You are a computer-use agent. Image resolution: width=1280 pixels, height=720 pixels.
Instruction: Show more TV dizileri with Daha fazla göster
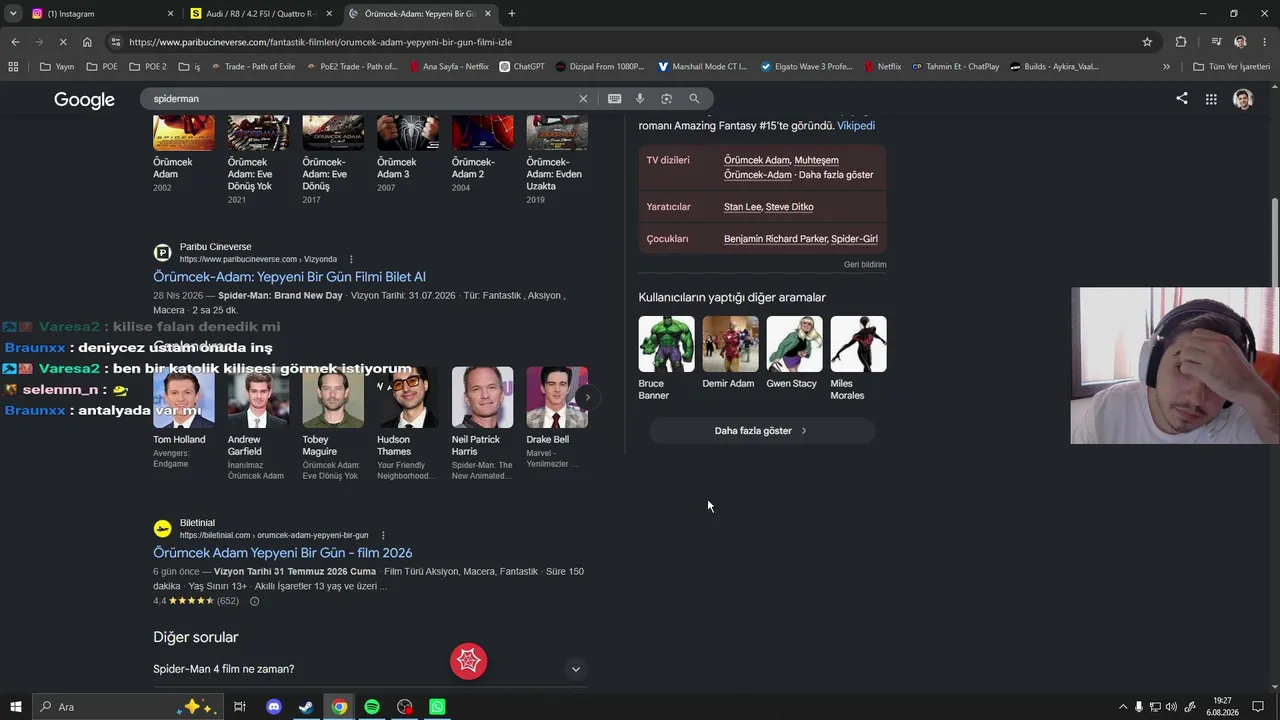tap(836, 175)
